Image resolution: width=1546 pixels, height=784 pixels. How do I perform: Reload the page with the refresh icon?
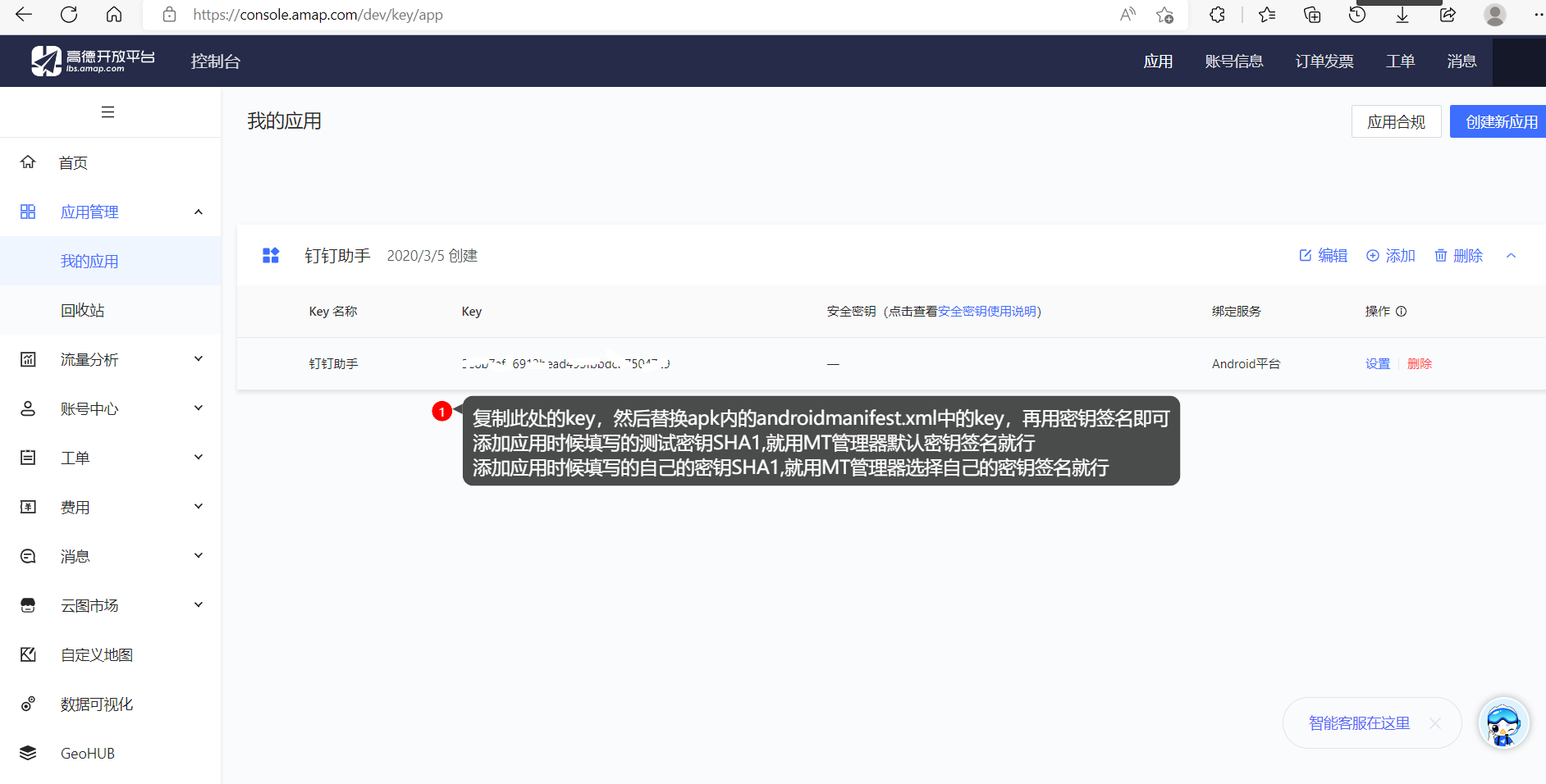point(69,14)
